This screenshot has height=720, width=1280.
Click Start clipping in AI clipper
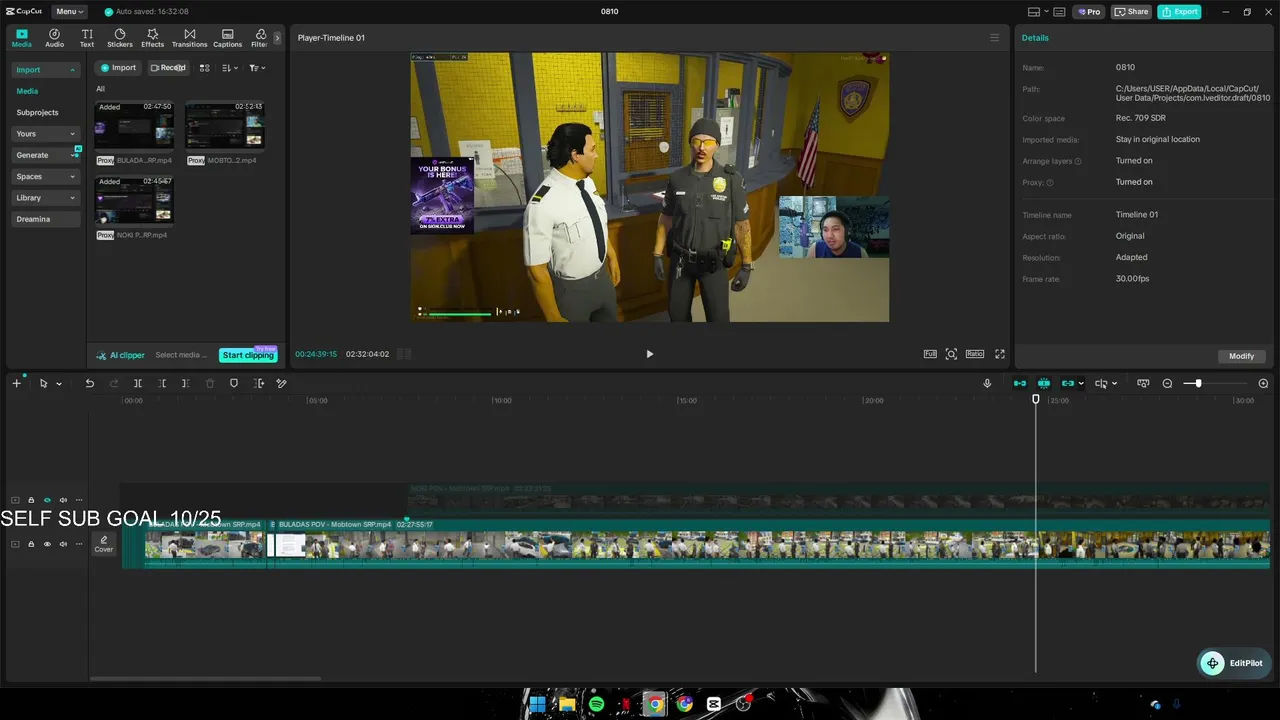[x=248, y=355]
